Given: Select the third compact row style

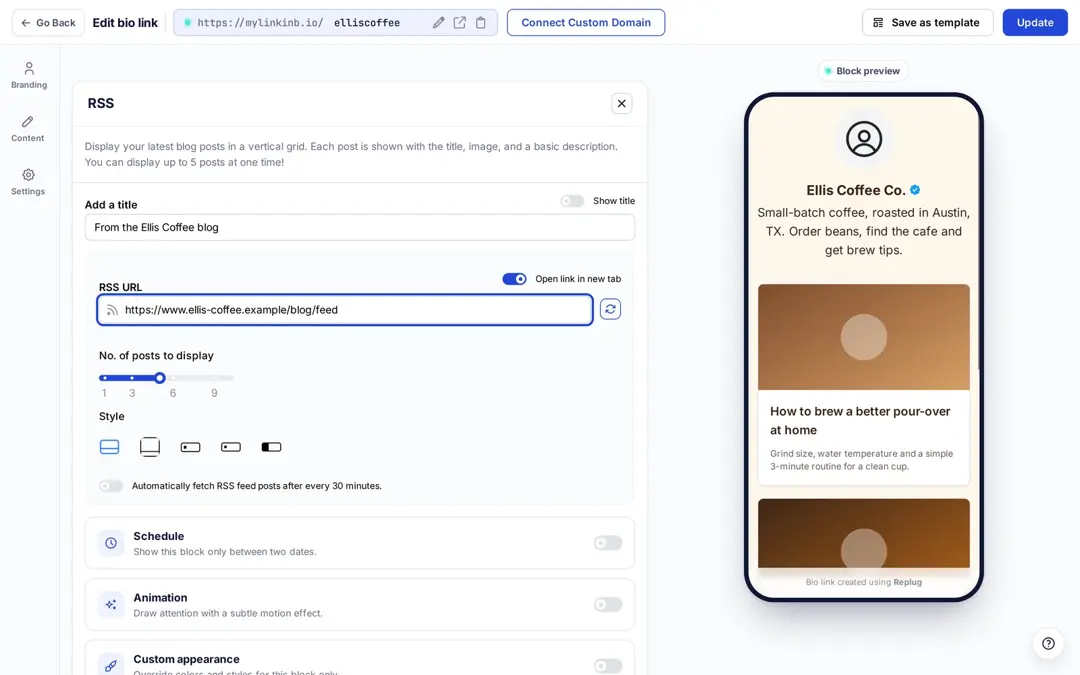Looking at the screenshot, I should point(190,447).
